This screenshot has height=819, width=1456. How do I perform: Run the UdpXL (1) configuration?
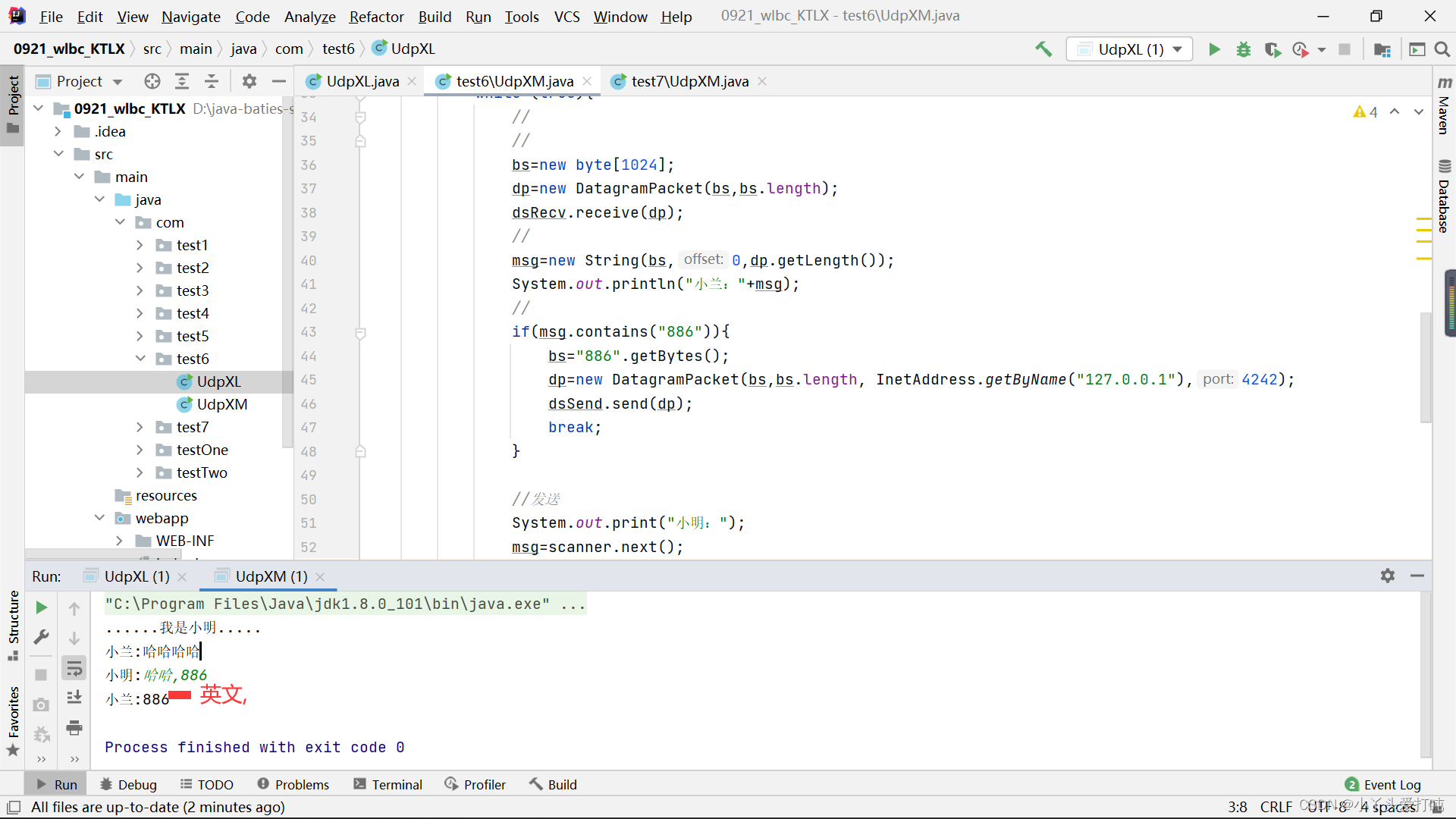1214,49
